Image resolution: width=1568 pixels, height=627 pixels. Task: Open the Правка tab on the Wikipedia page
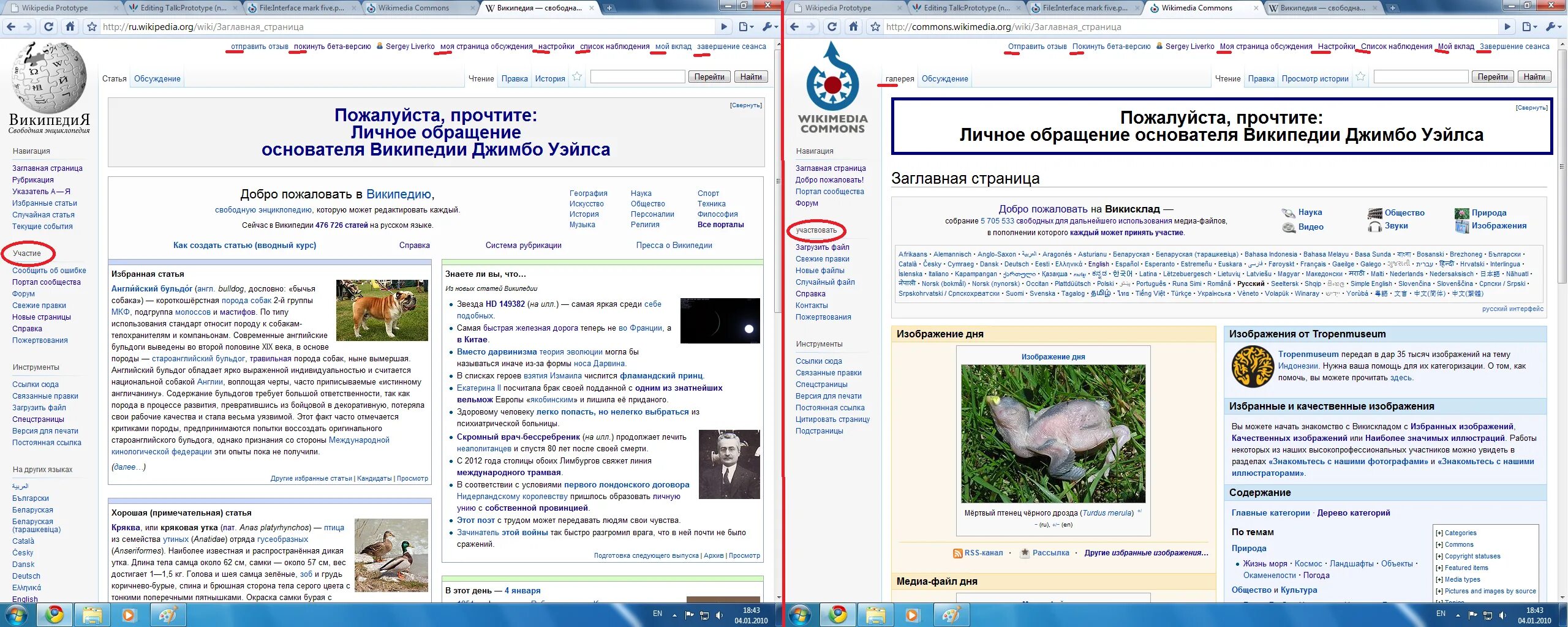(x=514, y=79)
